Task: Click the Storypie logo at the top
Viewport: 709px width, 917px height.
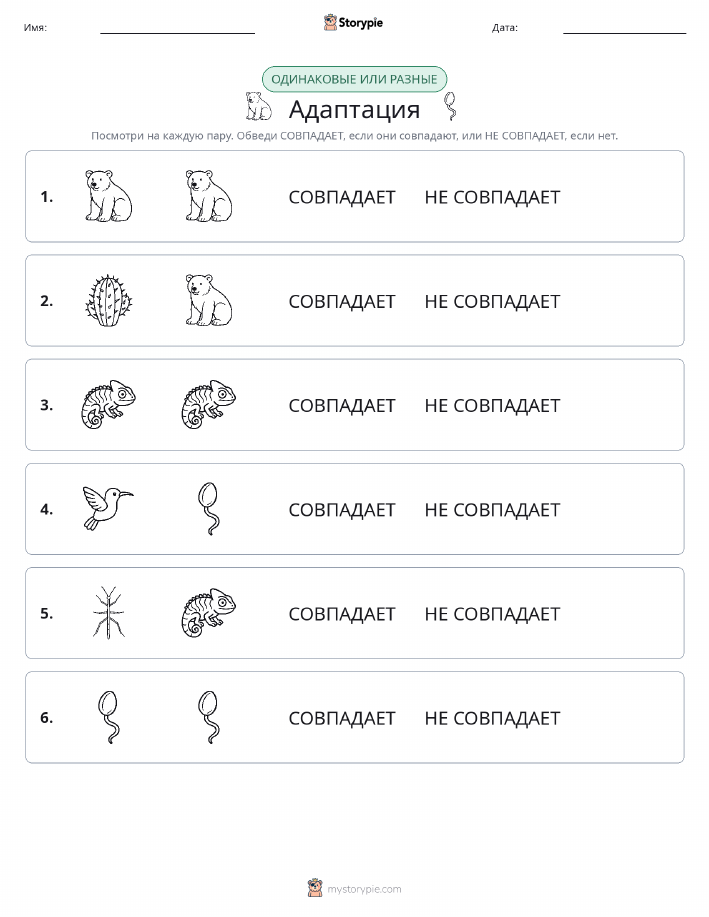Action: tap(353, 23)
